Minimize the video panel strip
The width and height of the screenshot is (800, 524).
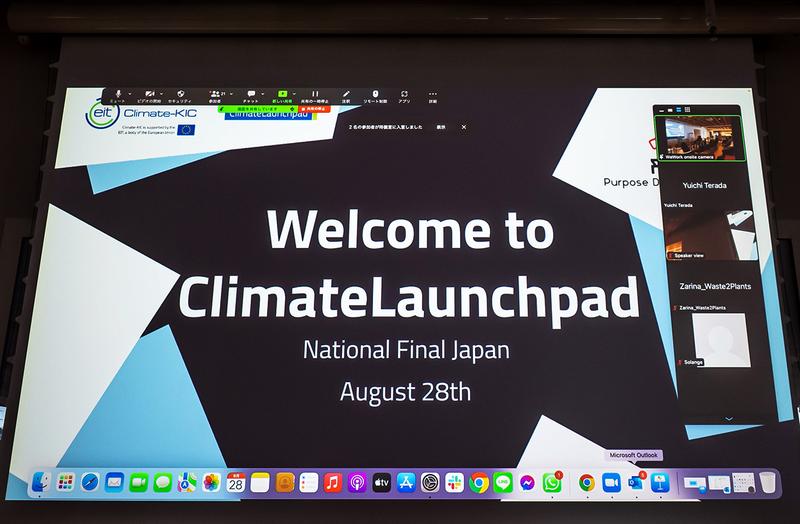coord(662,110)
